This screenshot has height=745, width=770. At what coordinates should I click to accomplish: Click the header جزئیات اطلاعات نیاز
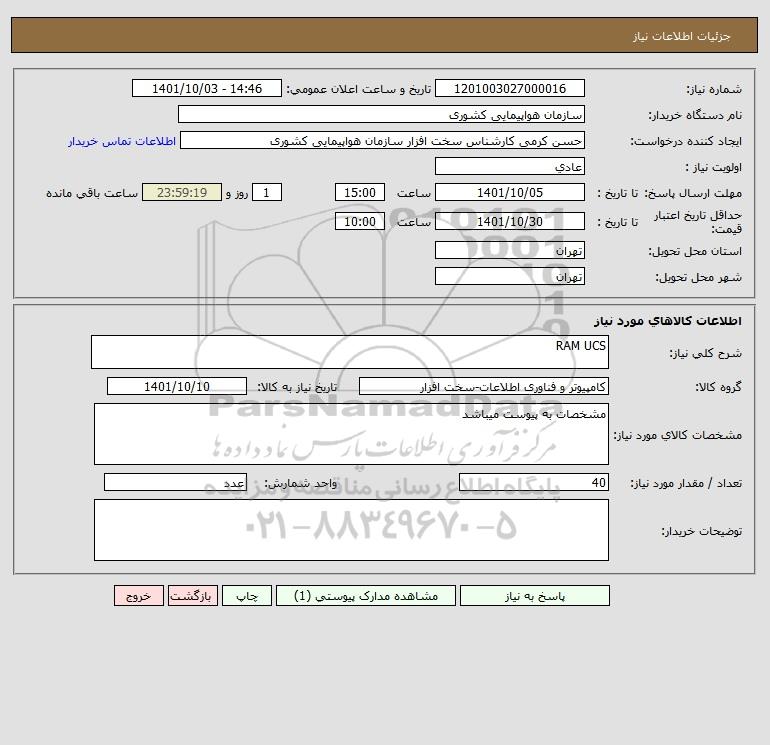coord(682,36)
